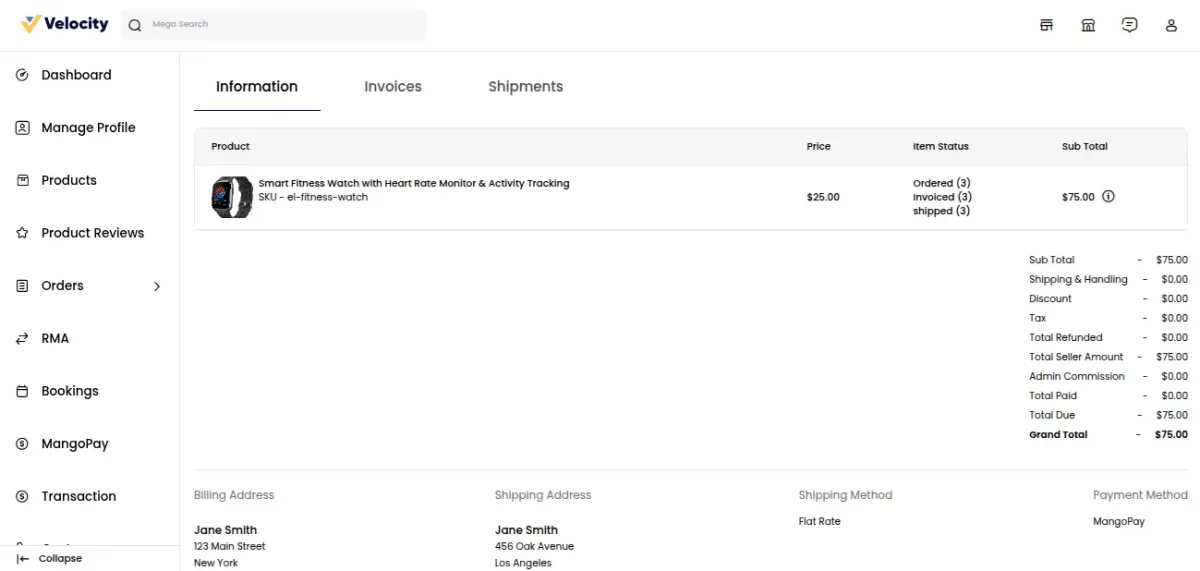Screen dimensions: 1200x571
Task: Click the Shipping & Handling label
Action: (1078, 280)
